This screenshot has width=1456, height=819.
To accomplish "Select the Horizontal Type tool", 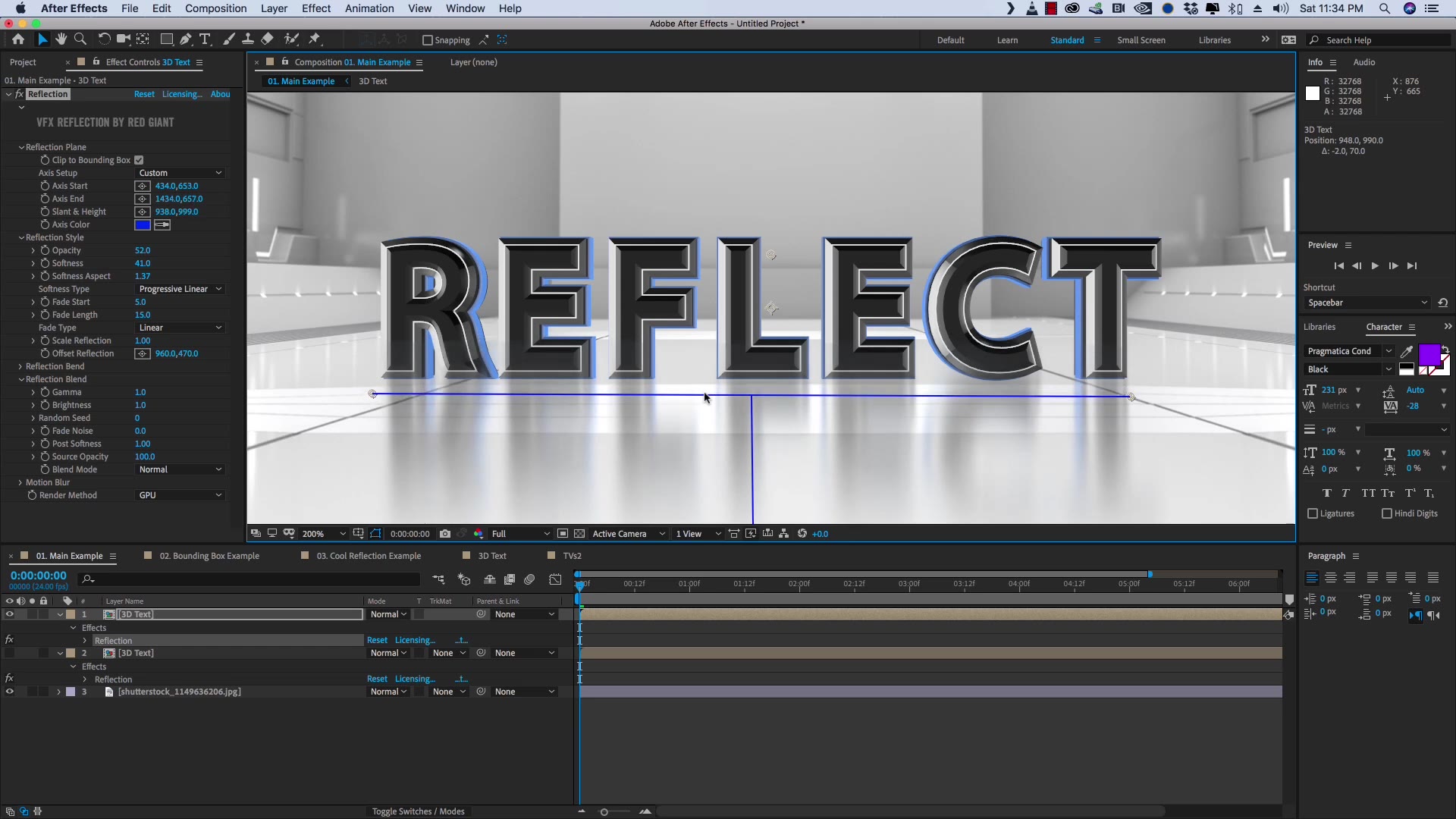I will 205,39.
